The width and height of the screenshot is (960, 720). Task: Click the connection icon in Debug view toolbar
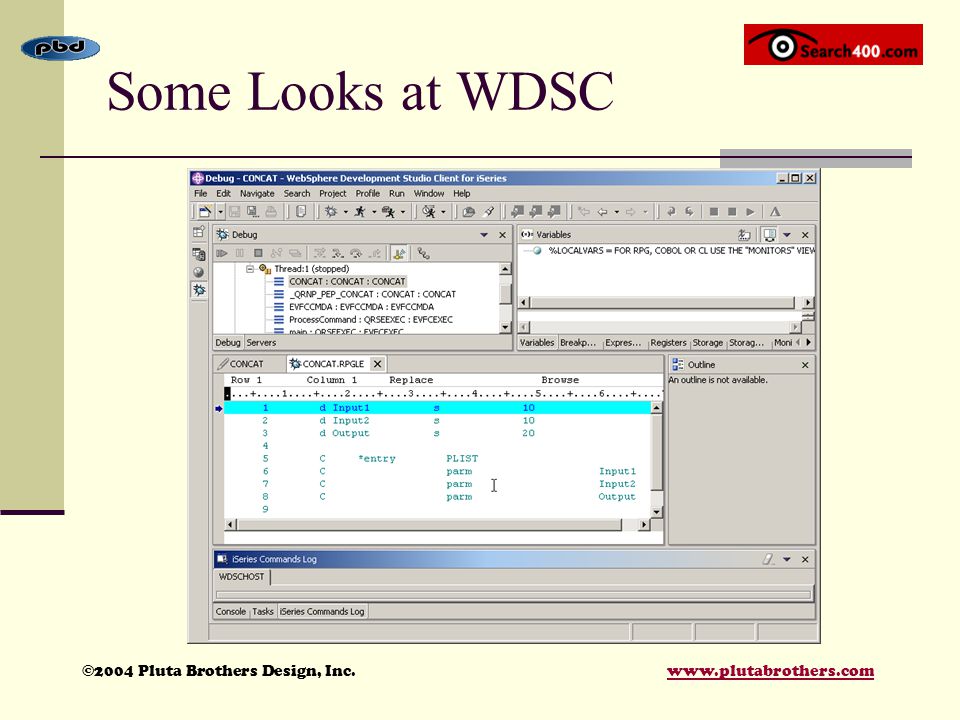423,253
